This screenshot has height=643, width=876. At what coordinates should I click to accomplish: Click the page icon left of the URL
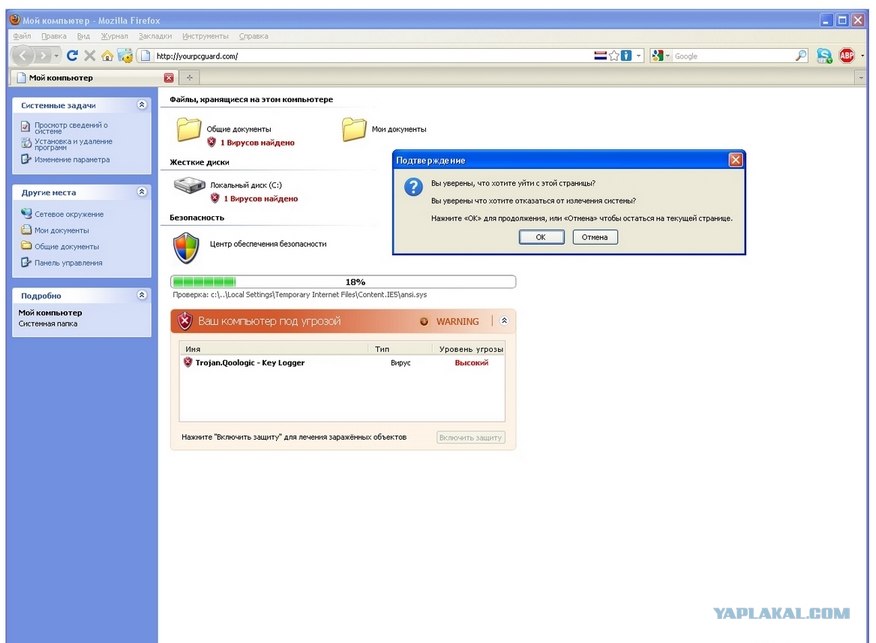click(145, 56)
